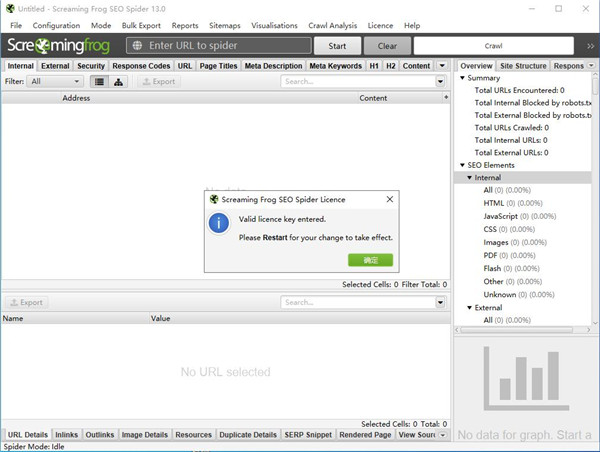Show more tabs via arrow after Content
The width and height of the screenshot is (600, 452).
pyautogui.click(x=442, y=66)
